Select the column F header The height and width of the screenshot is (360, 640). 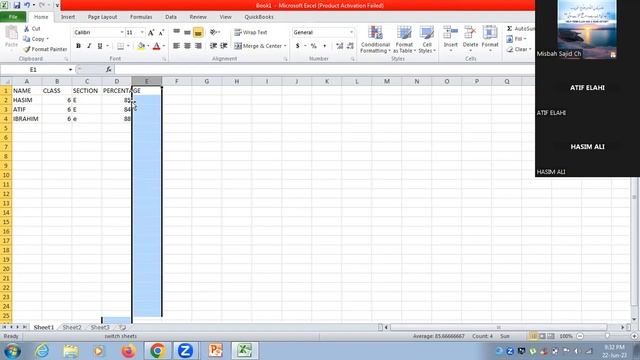pos(177,81)
